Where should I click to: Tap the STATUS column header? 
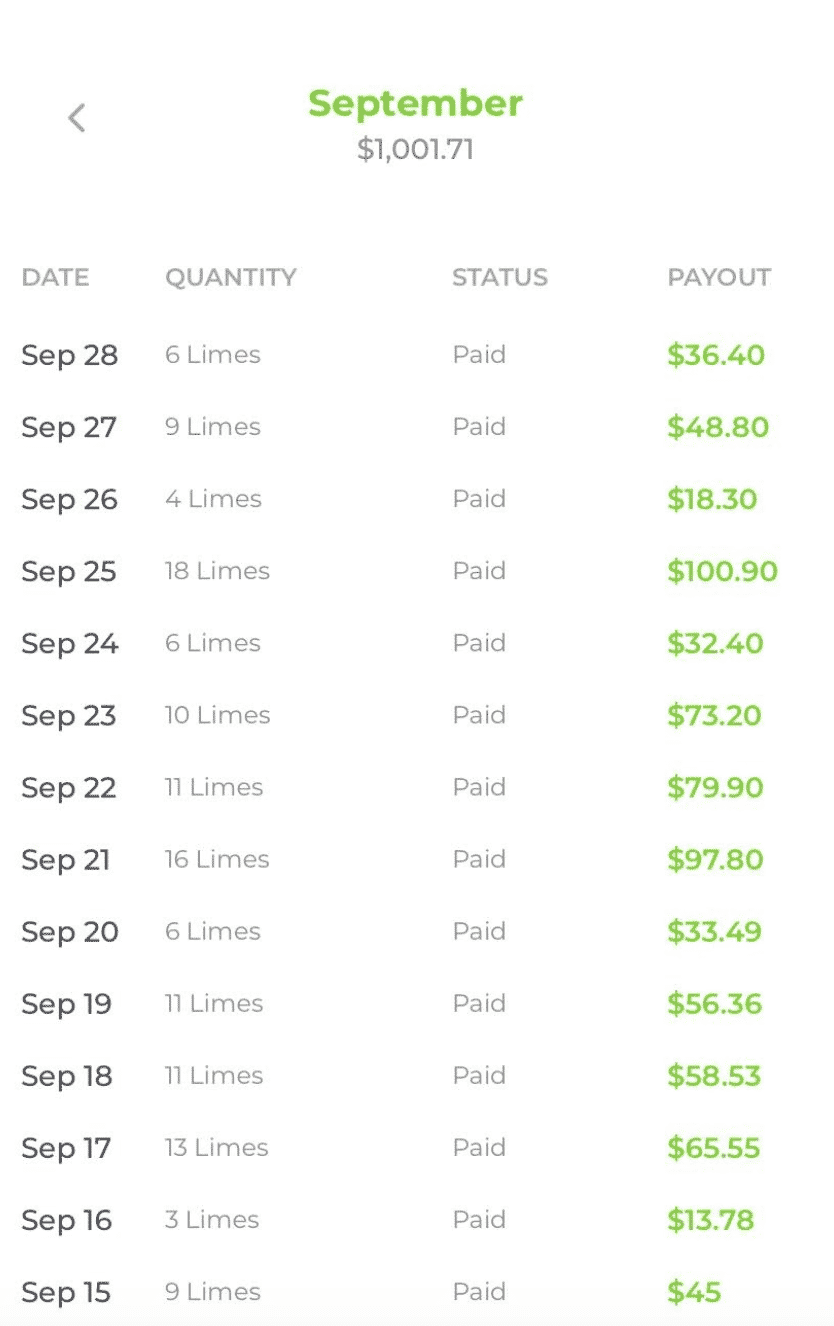point(500,277)
